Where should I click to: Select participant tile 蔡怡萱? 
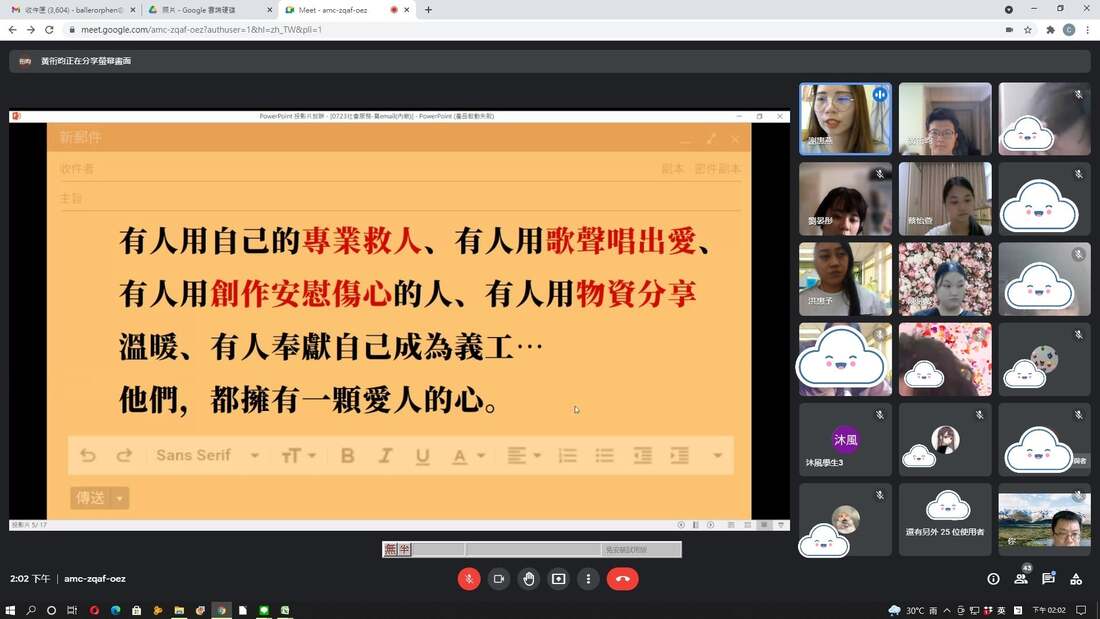945,199
